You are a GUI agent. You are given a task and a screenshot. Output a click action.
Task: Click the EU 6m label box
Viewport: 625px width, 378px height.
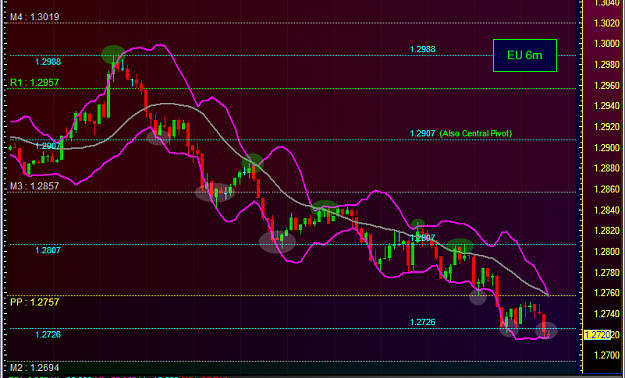pyautogui.click(x=525, y=55)
